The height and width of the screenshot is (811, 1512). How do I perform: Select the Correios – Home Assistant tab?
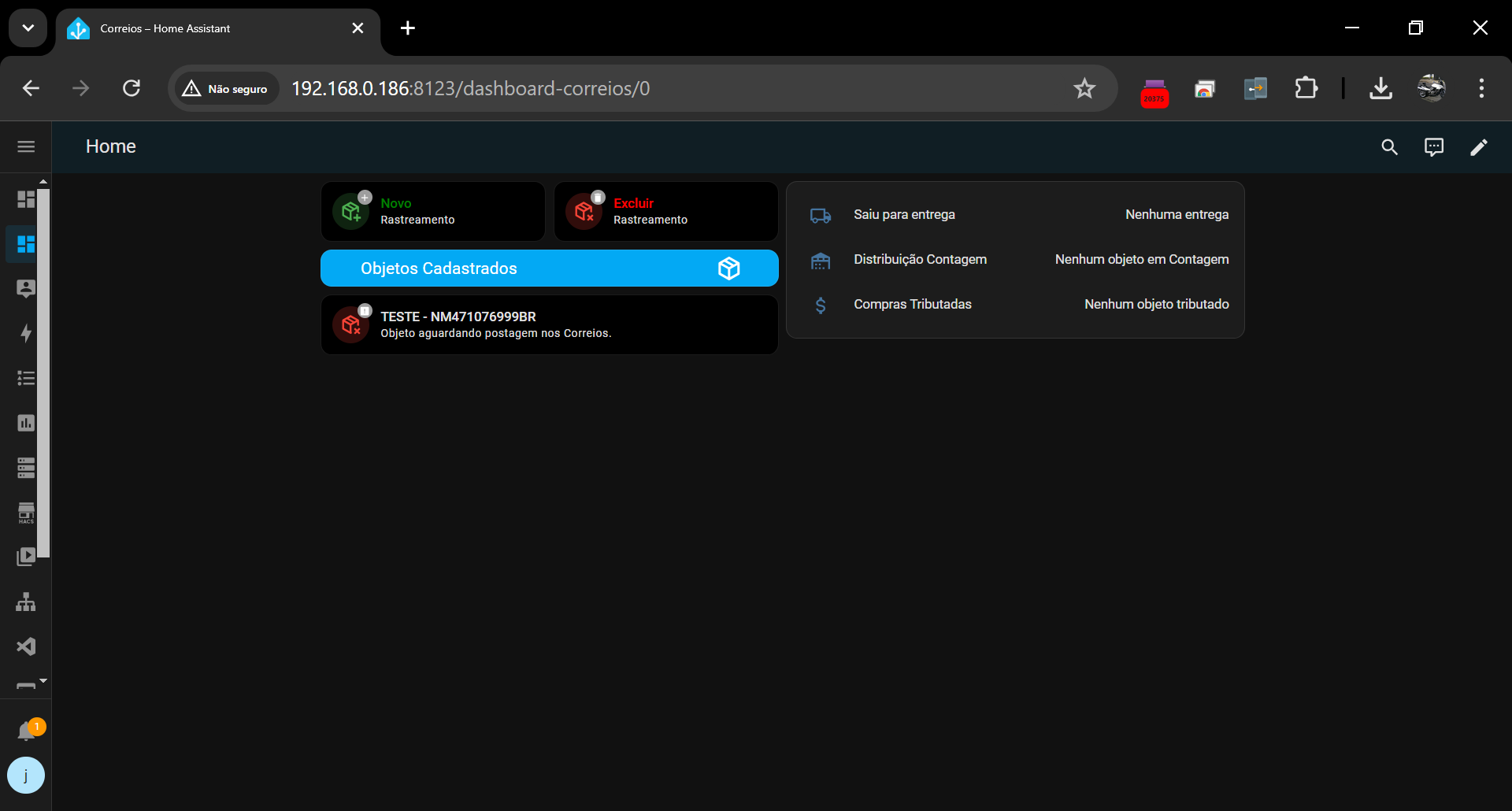(217, 28)
